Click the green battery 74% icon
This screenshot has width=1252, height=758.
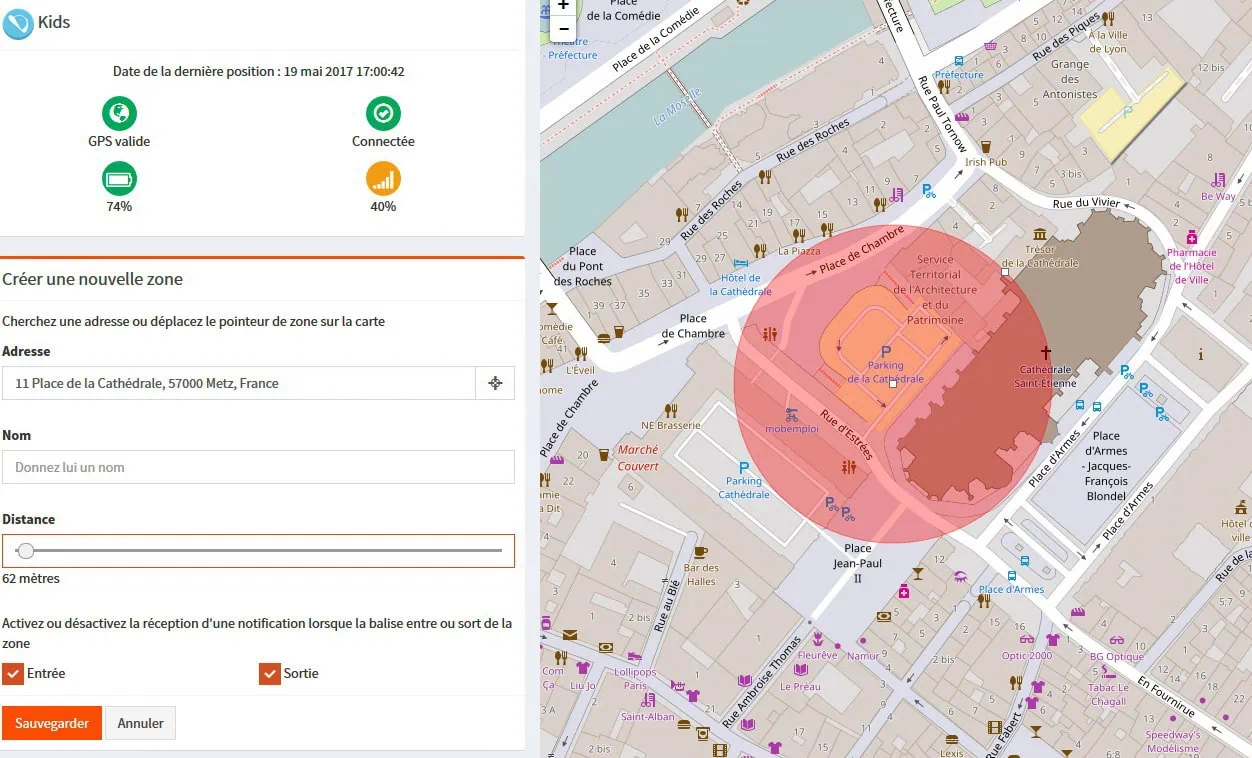click(x=119, y=179)
